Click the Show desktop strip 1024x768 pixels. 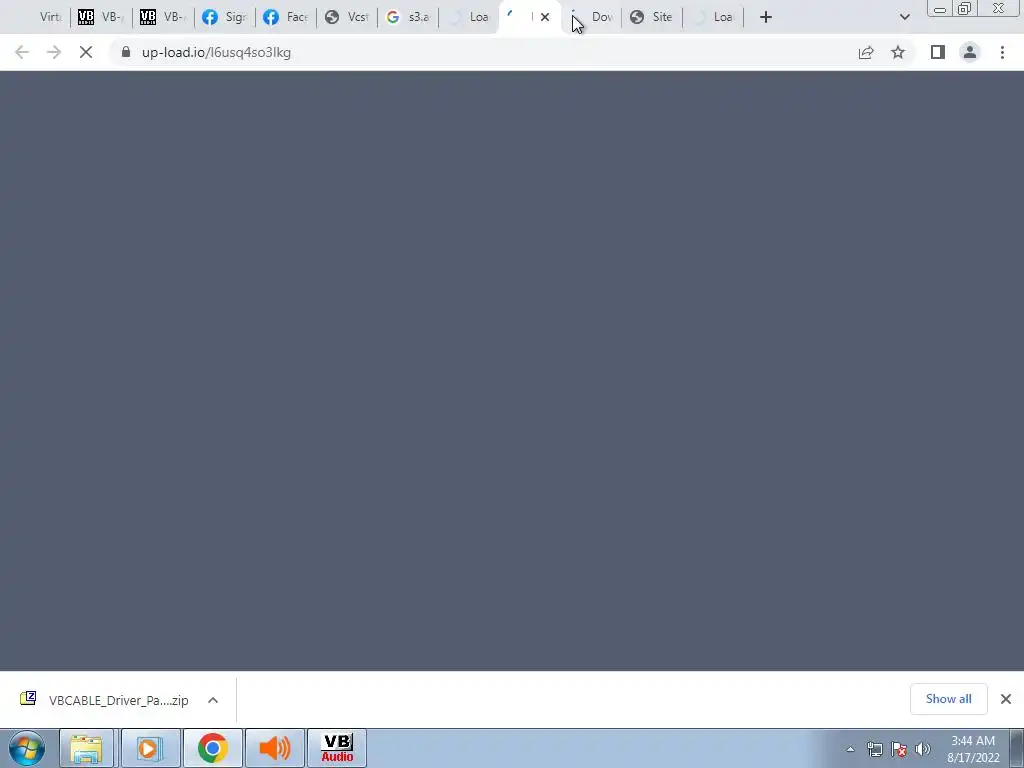[1017, 749]
